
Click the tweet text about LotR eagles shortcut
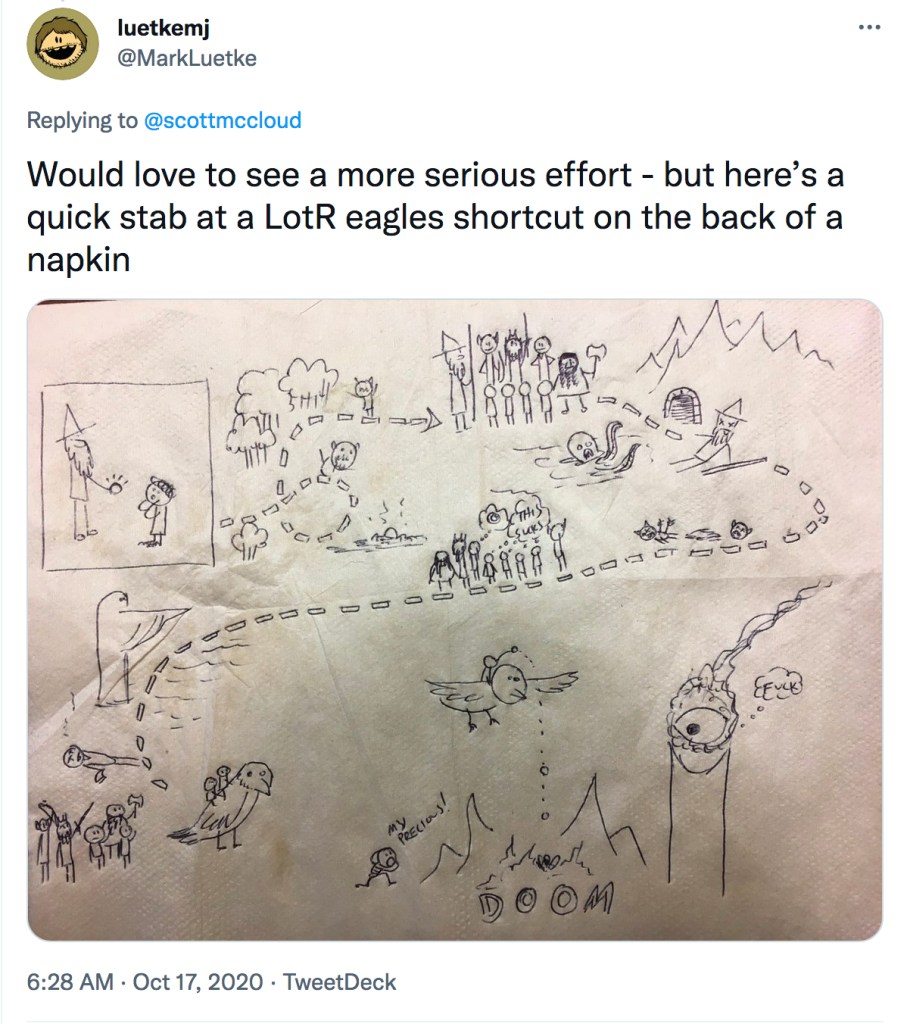coord(436,217)
